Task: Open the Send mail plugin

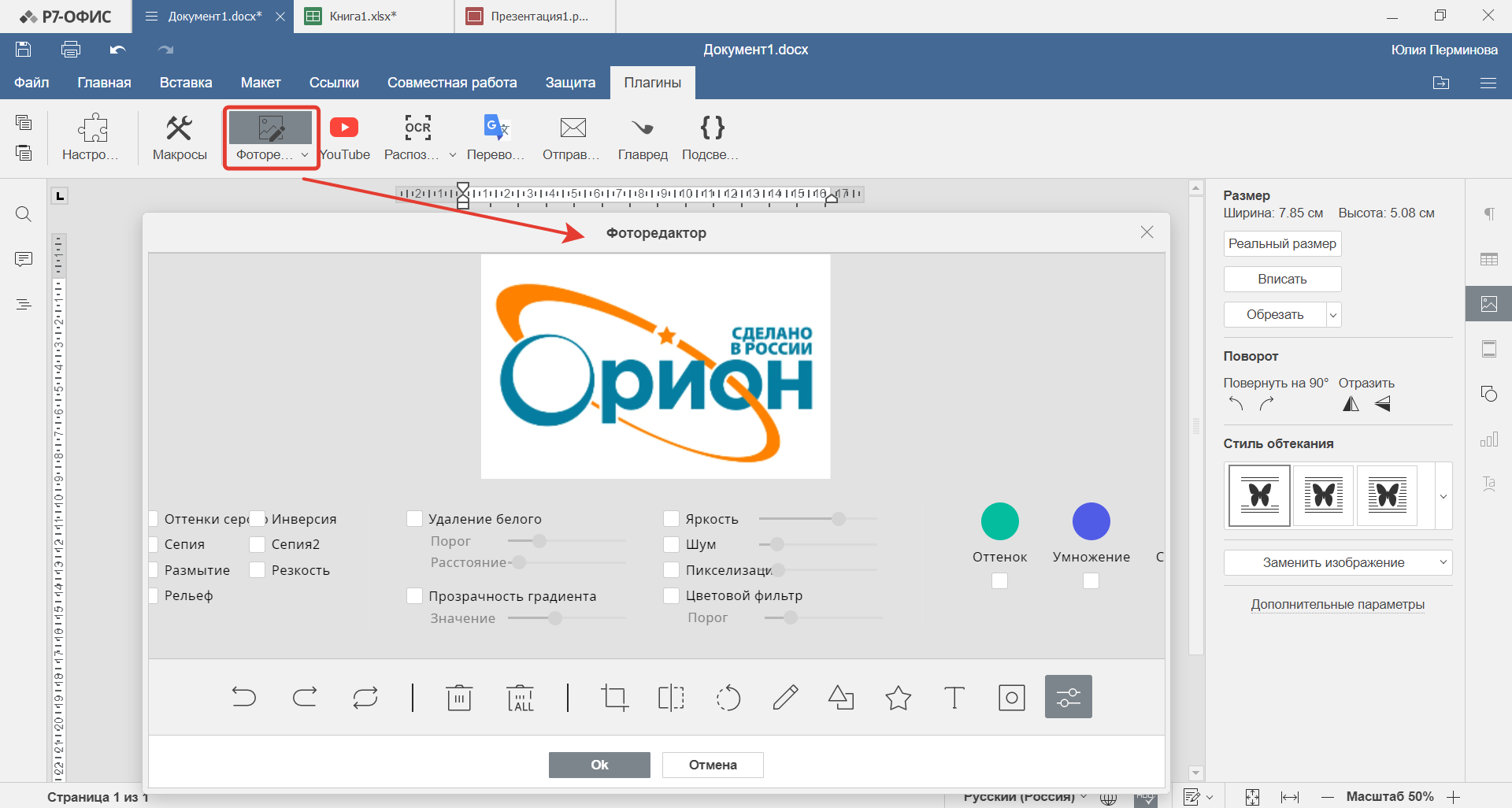Action: coord(572,137)
